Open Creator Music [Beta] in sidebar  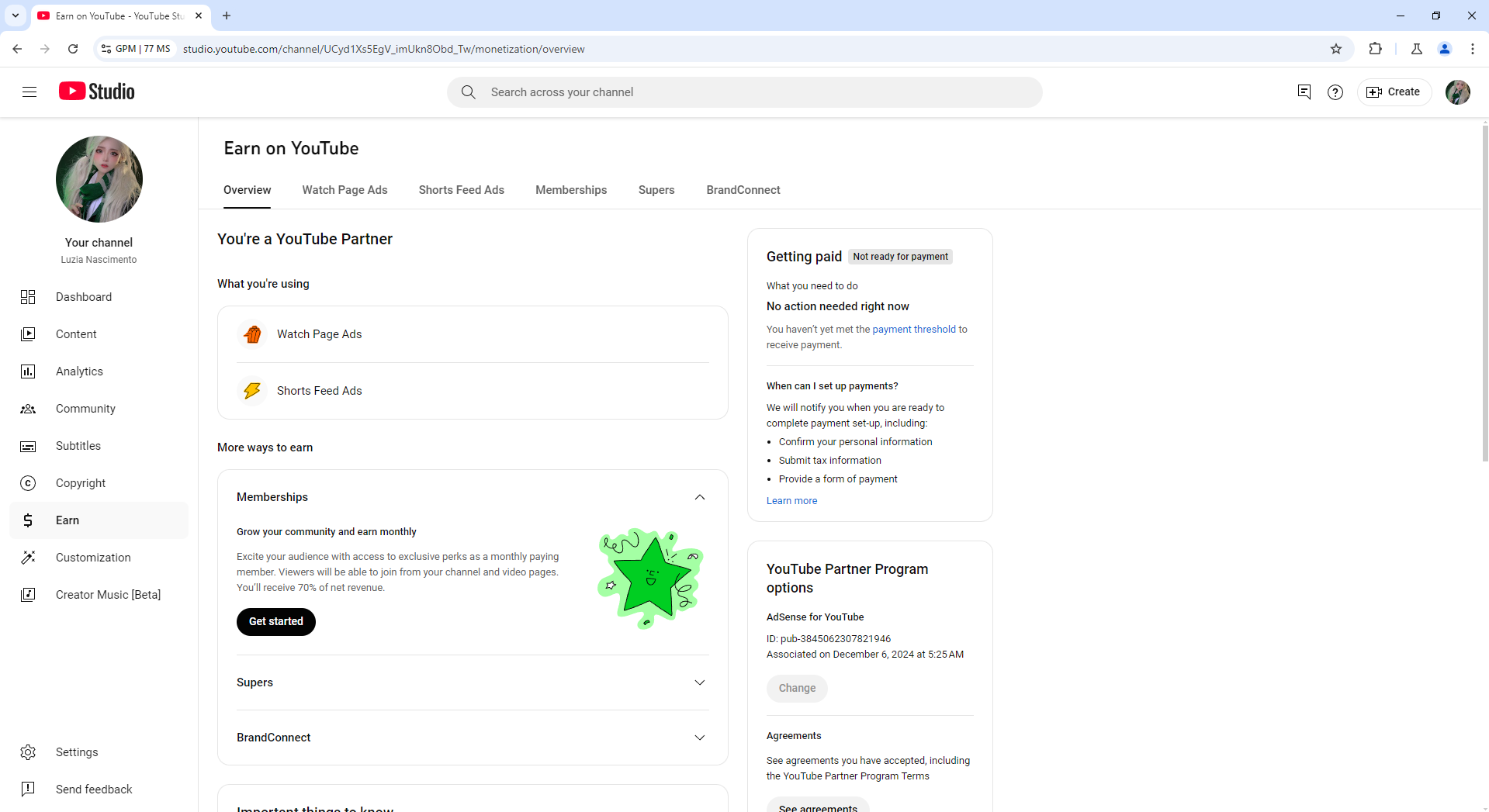(99, 595)
